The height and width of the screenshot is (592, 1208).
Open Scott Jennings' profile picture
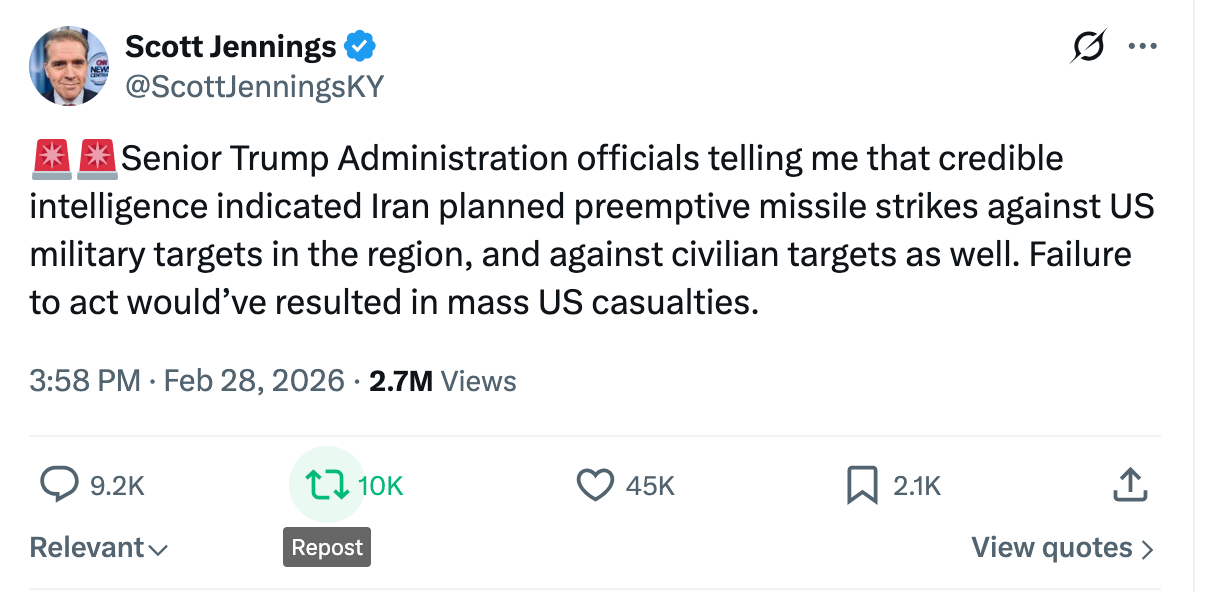[69, 67]
